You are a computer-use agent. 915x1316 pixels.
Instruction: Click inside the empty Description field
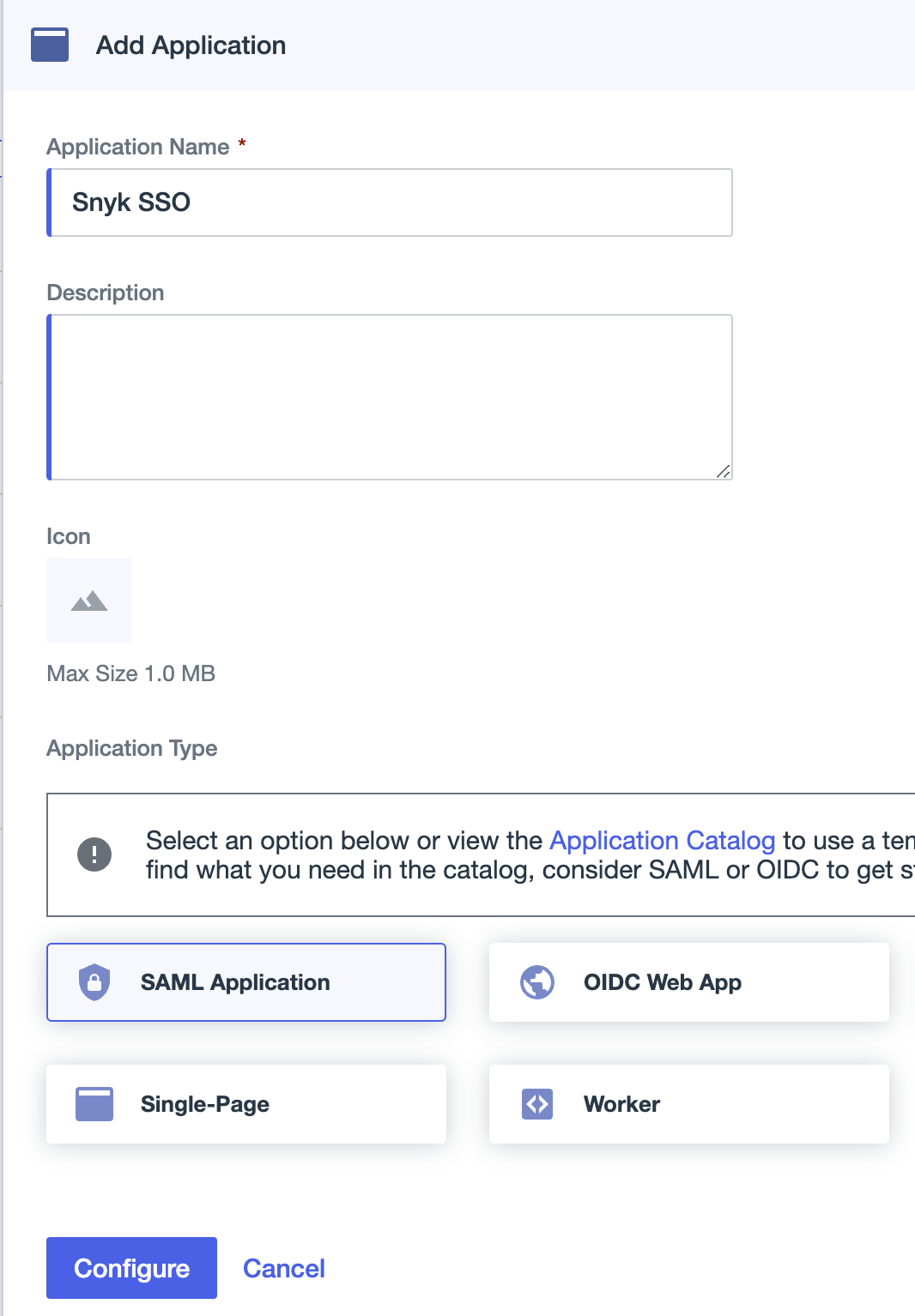(x=390, y=395)
